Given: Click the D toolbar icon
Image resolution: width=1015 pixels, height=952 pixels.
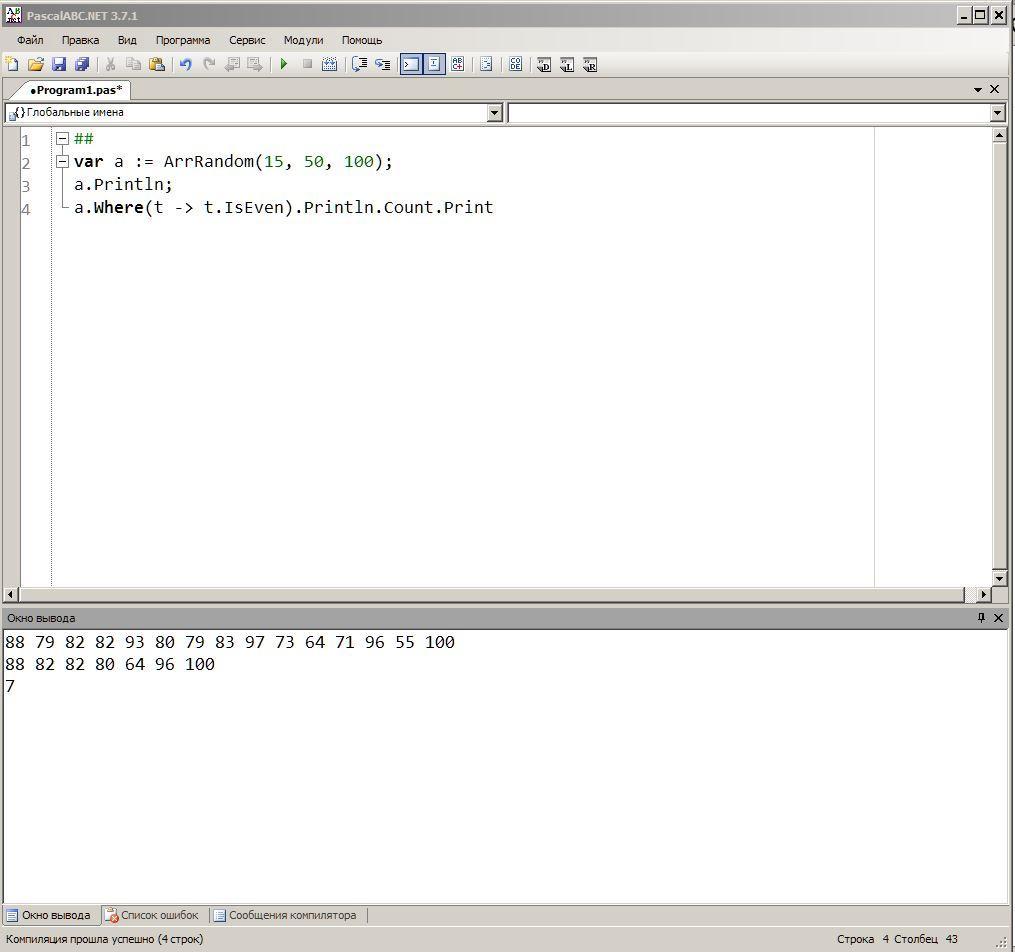Looking at the screenshot, I should point(544,64).
